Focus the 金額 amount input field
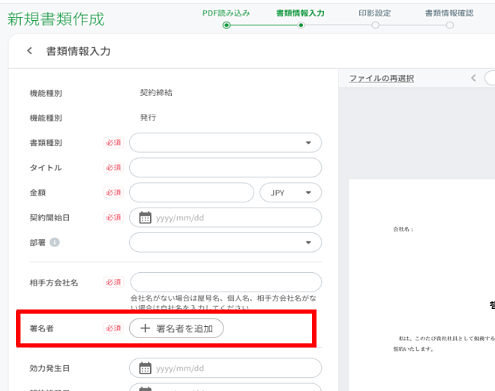Image resolution: width=495 pixels, height=391 pixels. pyautogui.click(x=192, y=192)
